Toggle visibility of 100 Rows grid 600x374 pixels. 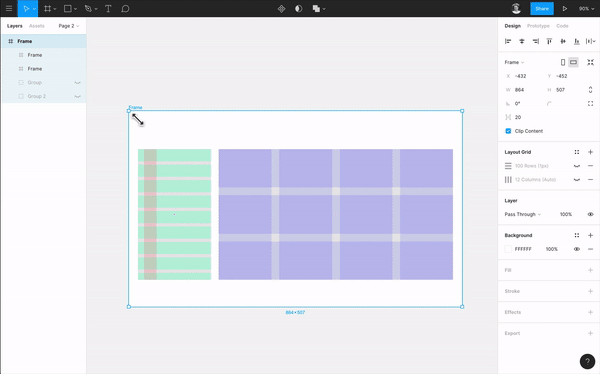pyautogui.click(x=577, y=166)
